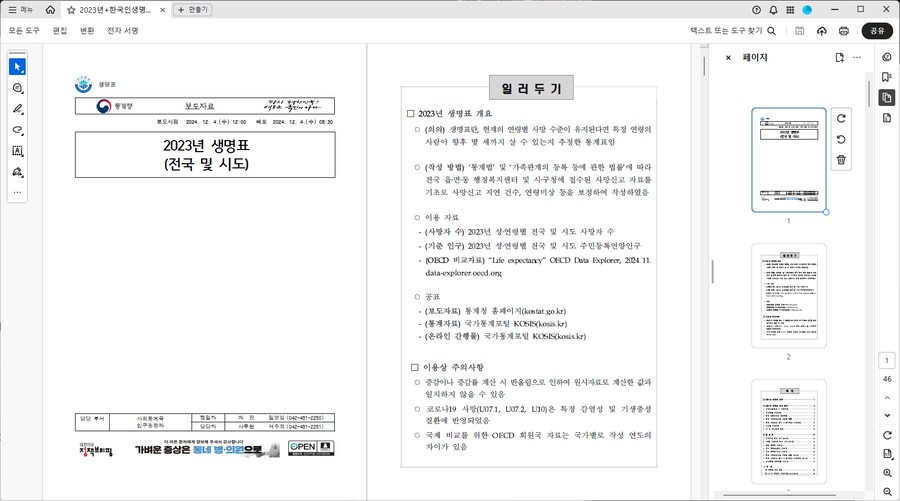Click the document vertical scrollbar

point(704,66)
